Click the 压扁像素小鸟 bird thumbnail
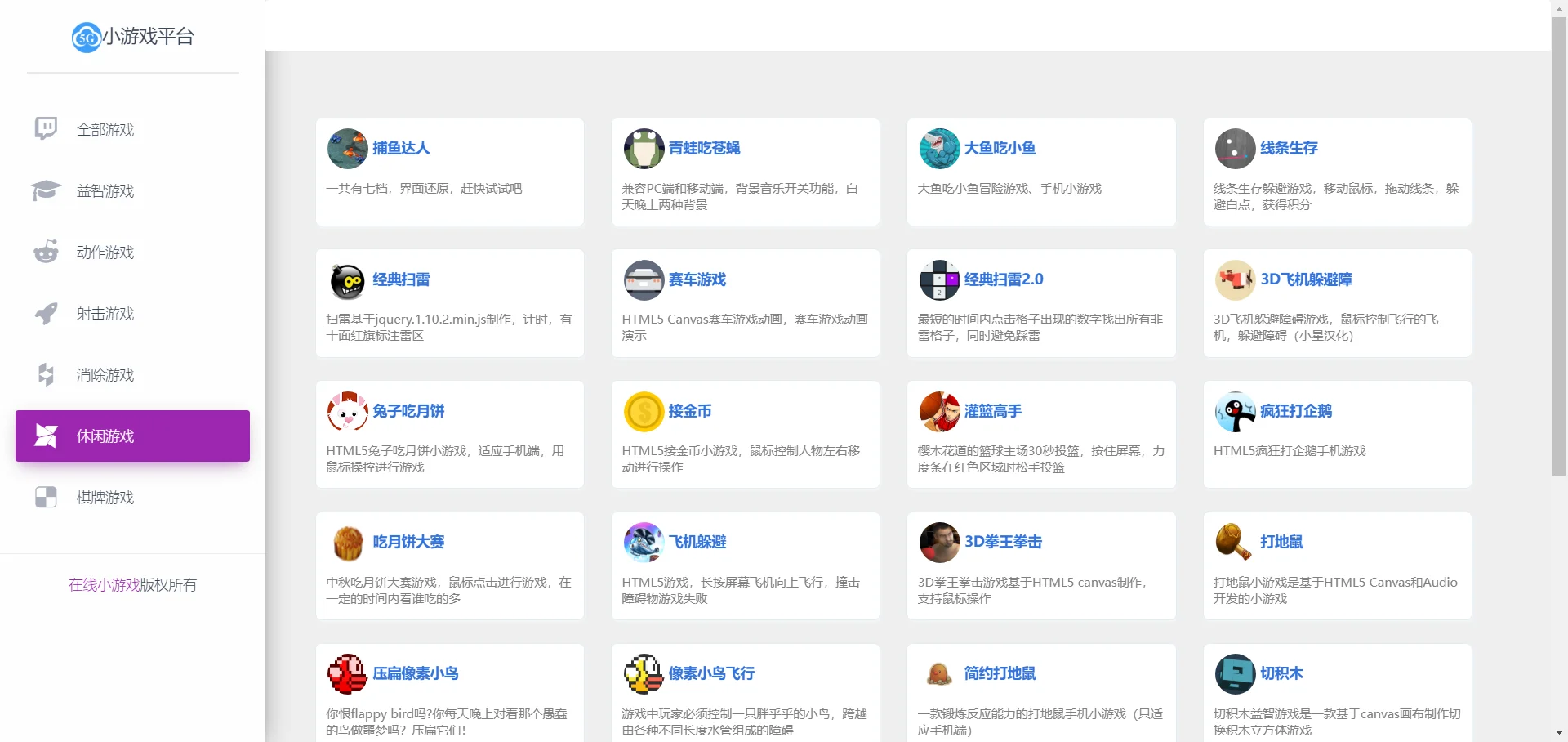 pos(347,673)
